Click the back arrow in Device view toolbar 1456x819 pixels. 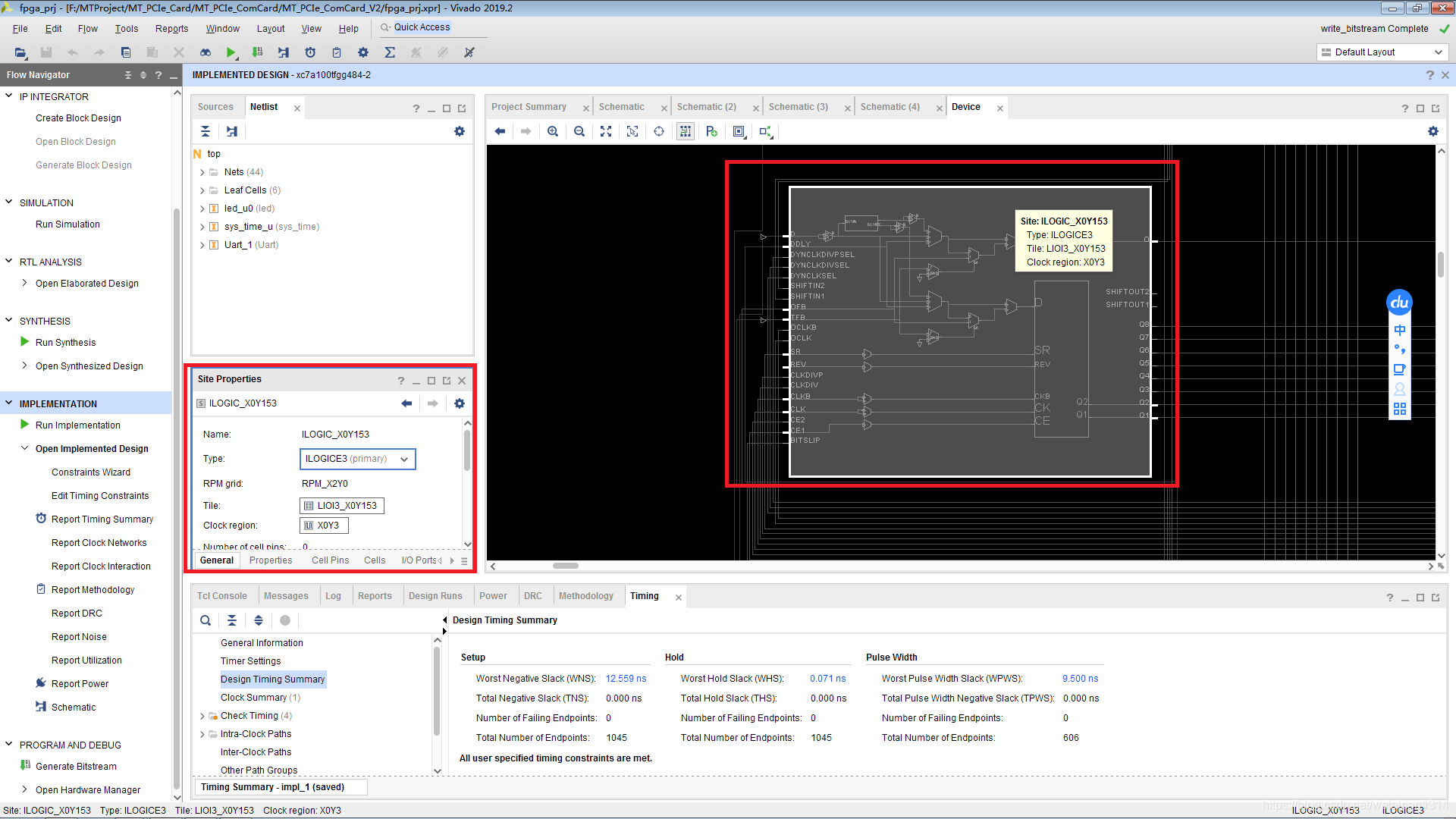(500, 131)
